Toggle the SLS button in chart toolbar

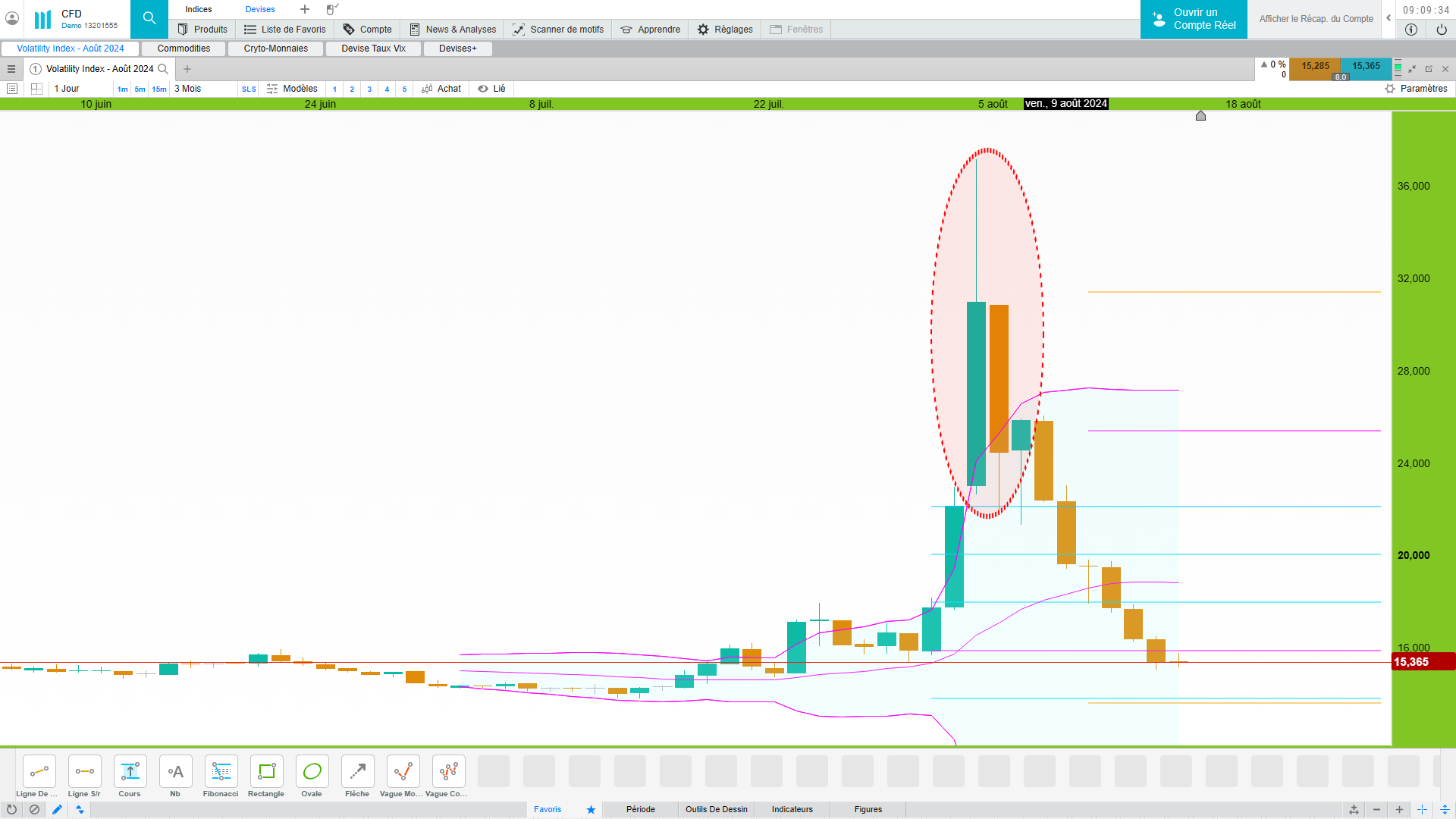click(249, 89)
